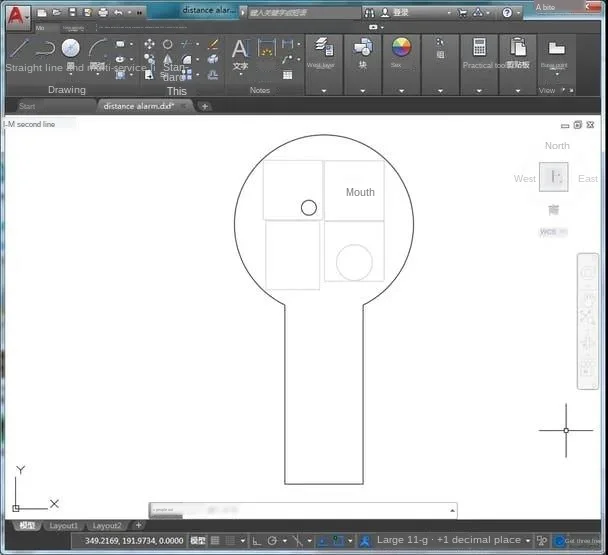Click the calculator utilities icon

[479, 47]
